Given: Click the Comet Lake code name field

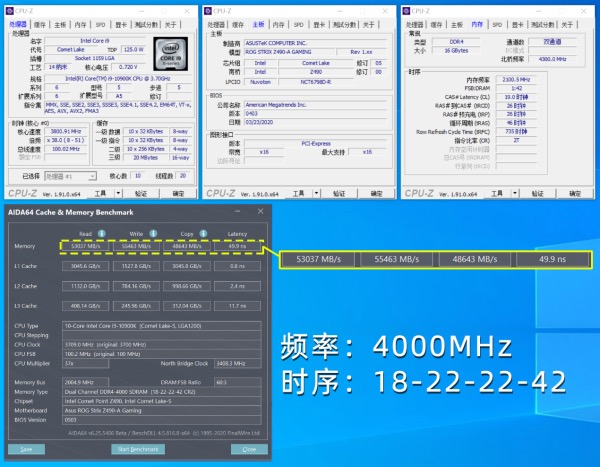Looking at the screenshot, I should coord(71,49).
